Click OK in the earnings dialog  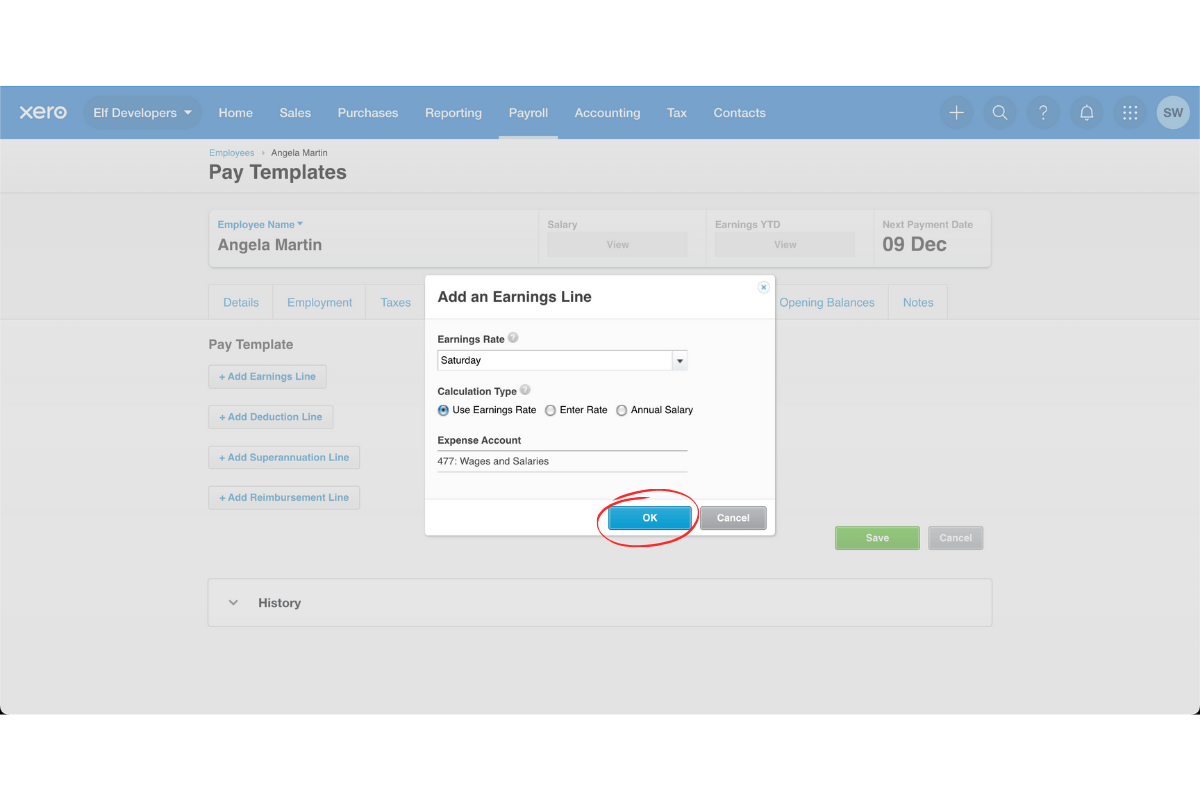[650, 518]
